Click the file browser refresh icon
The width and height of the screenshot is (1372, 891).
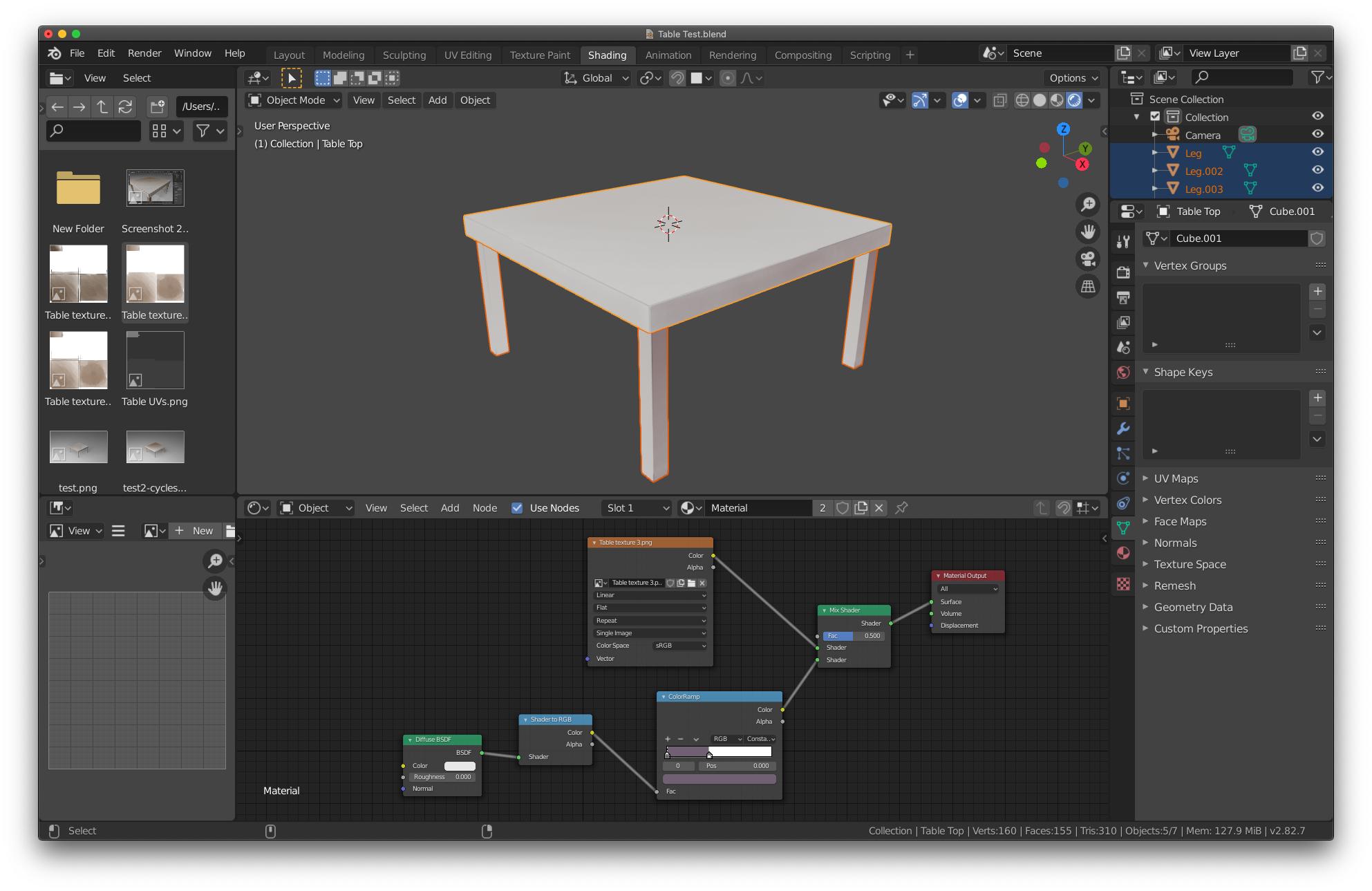[x=125, y=106]
